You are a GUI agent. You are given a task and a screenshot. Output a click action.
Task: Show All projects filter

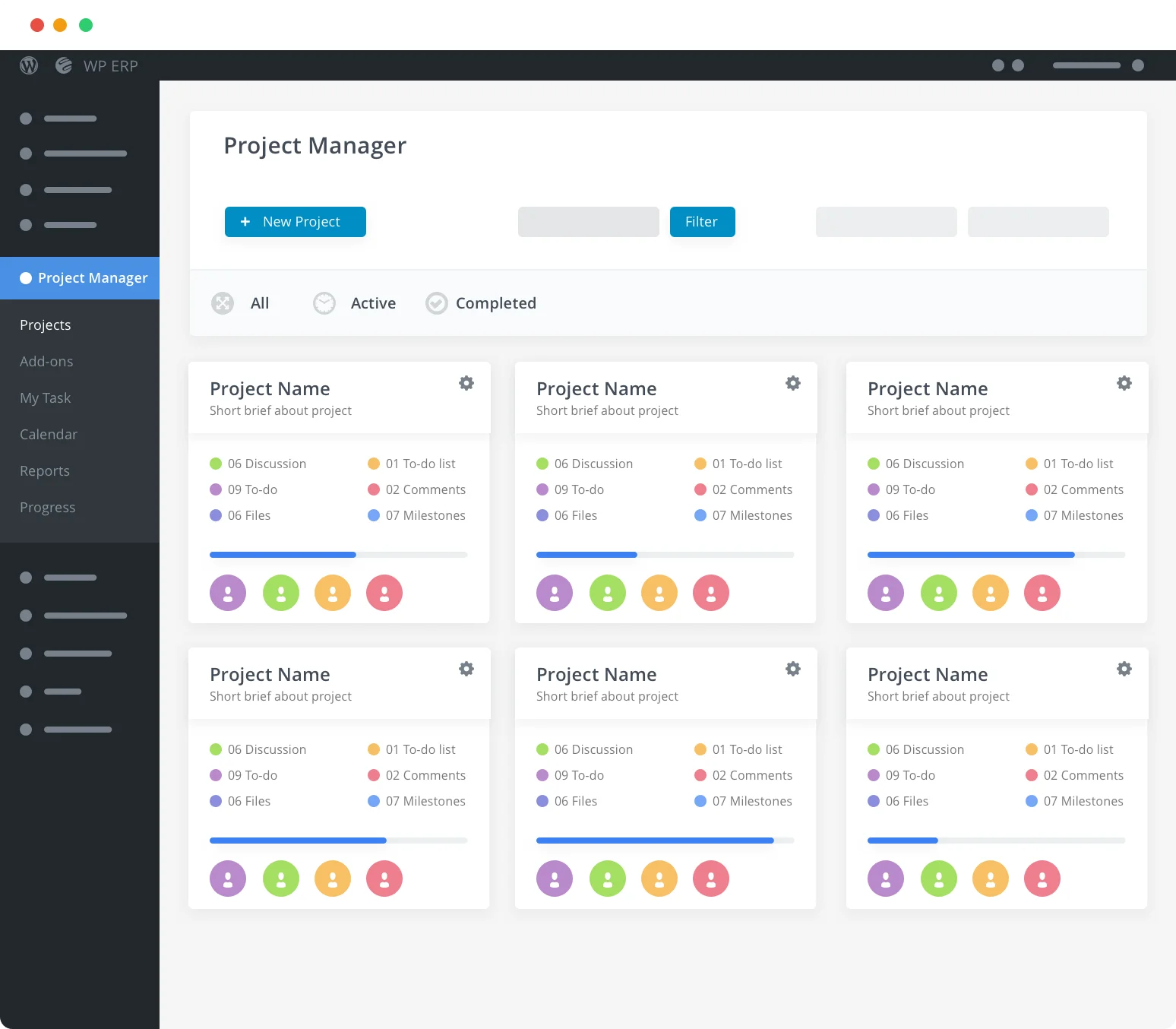242,303
